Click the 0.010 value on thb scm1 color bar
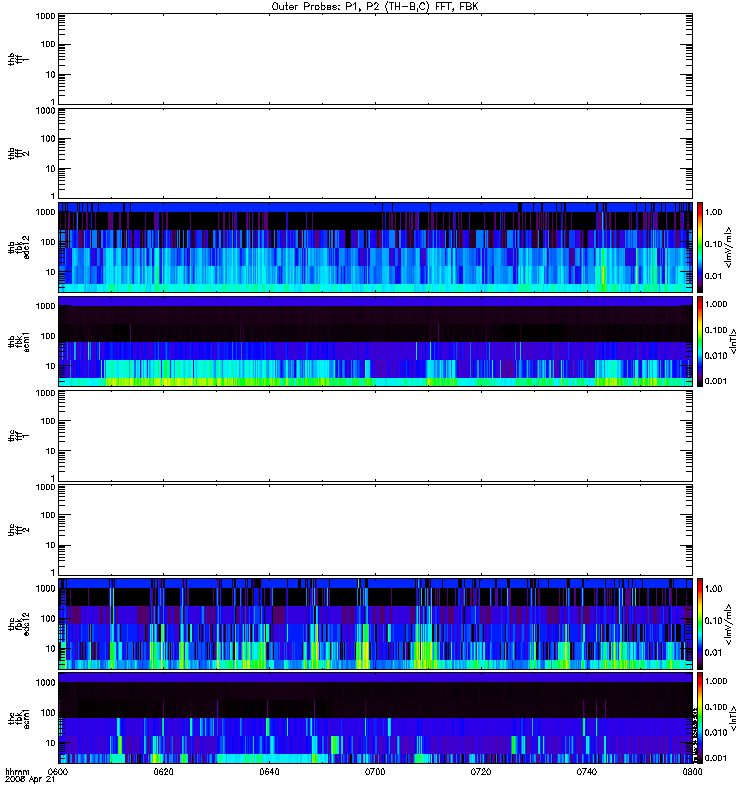The width and height of the screenshot is (750, 800). pyautogui.click(x=716, y=356)
